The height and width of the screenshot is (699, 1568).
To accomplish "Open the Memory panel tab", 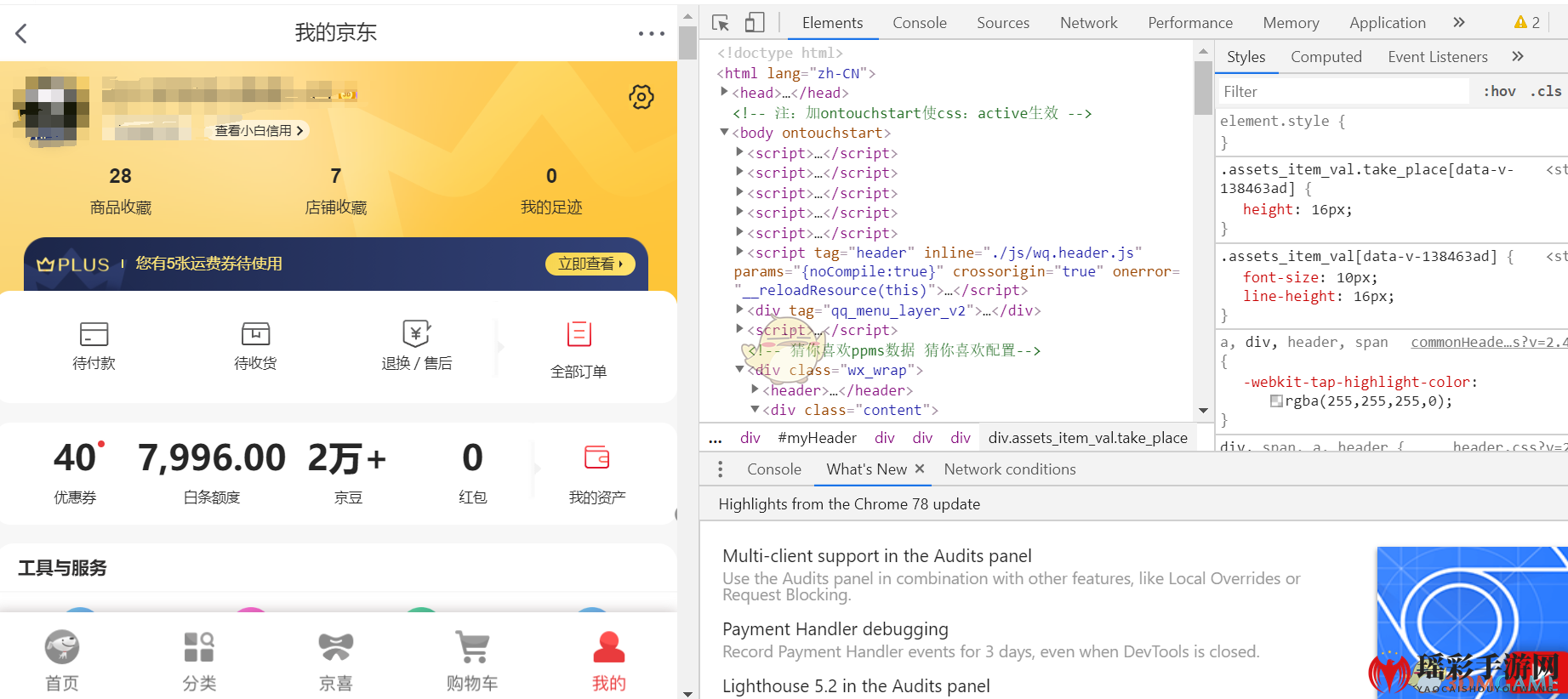I will pyautogui.click(x=1291, y=23).
